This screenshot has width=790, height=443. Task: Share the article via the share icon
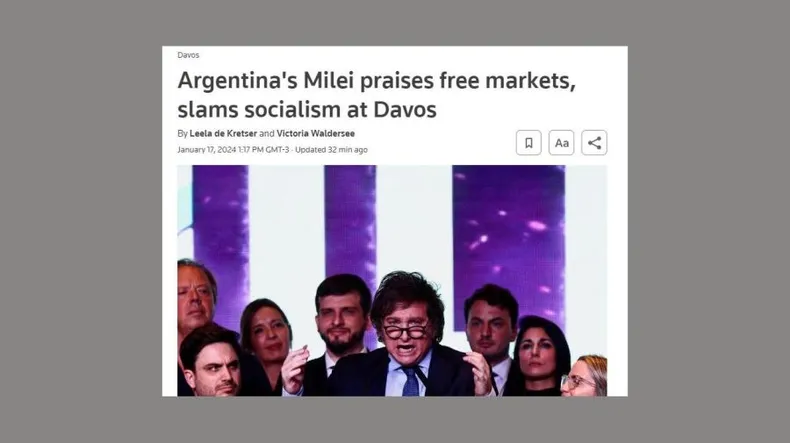(x=595, y=143)
